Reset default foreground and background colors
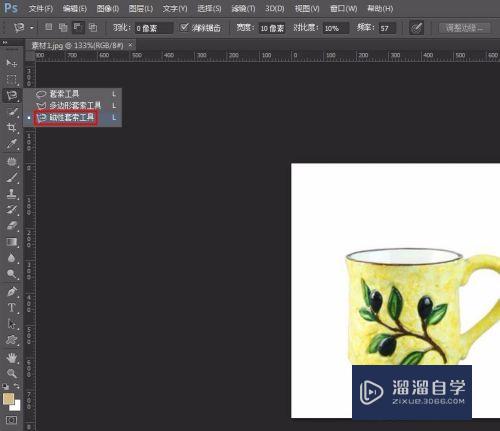Image resolution: width=500 pixels, height=431 pixels. (6, 386)
